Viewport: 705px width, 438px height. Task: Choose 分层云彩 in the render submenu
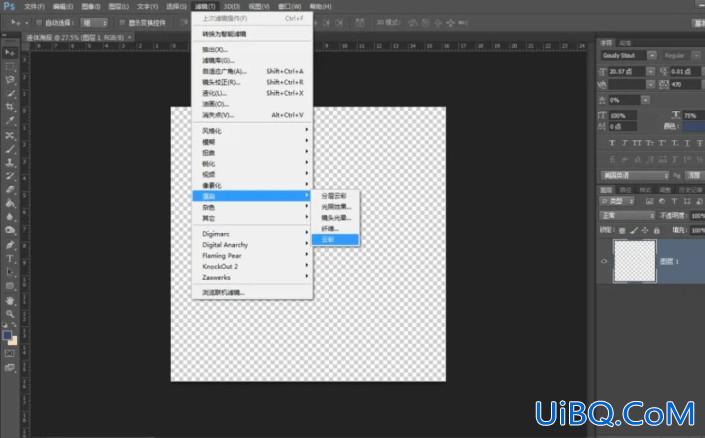click(336, 196)
